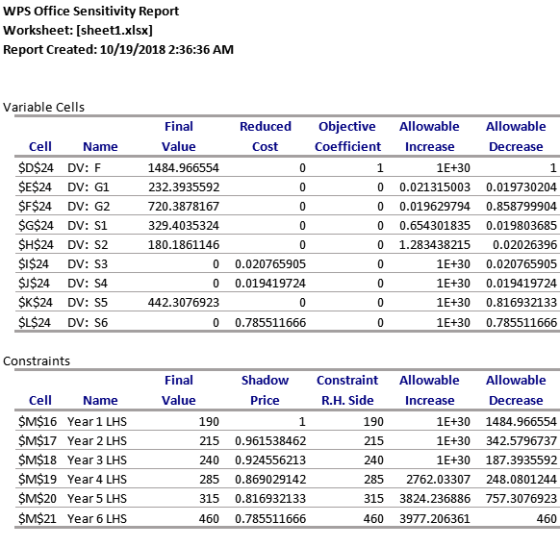The height and width of the screenshot is (547, 560).
Task: Click the name 'DV: S4'
Action: tap(88, 283)
